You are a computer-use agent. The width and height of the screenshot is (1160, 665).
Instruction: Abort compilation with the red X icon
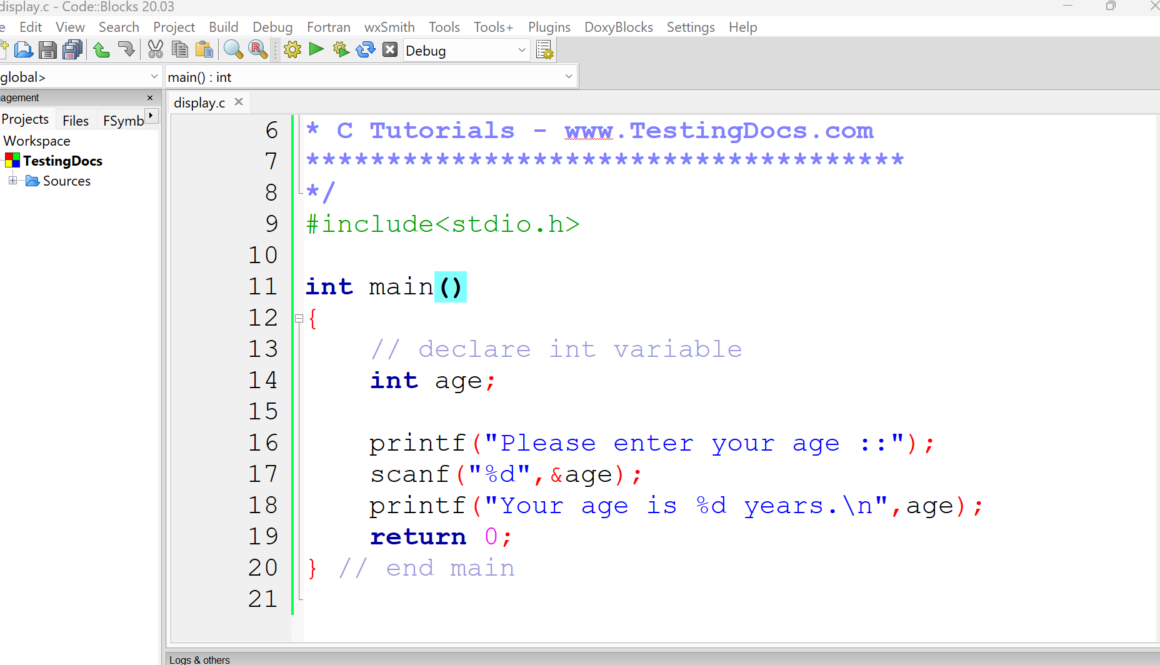[389, 49]
